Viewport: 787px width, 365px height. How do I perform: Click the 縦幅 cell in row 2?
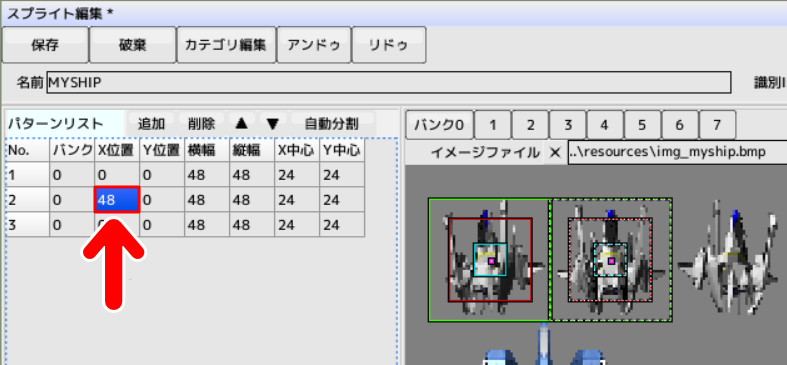252,200
